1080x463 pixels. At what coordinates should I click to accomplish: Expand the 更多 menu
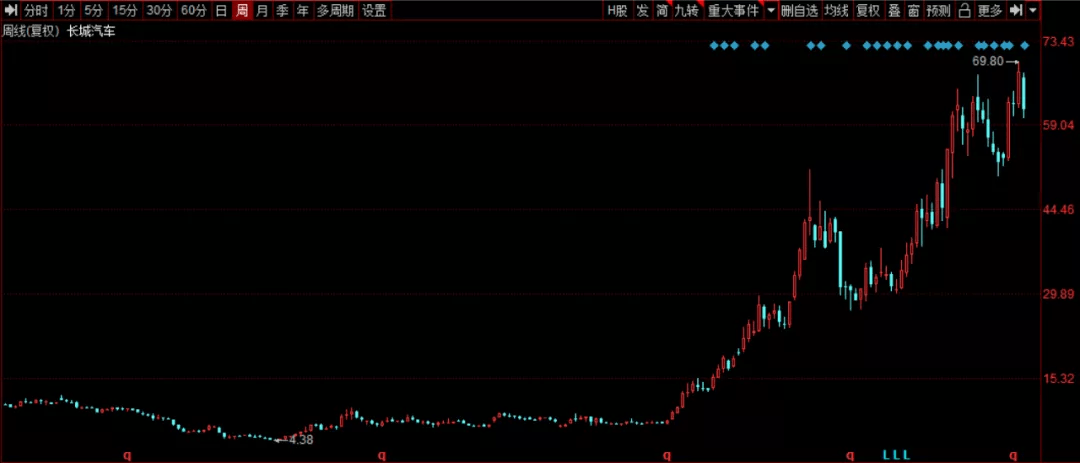click(990, 11)
